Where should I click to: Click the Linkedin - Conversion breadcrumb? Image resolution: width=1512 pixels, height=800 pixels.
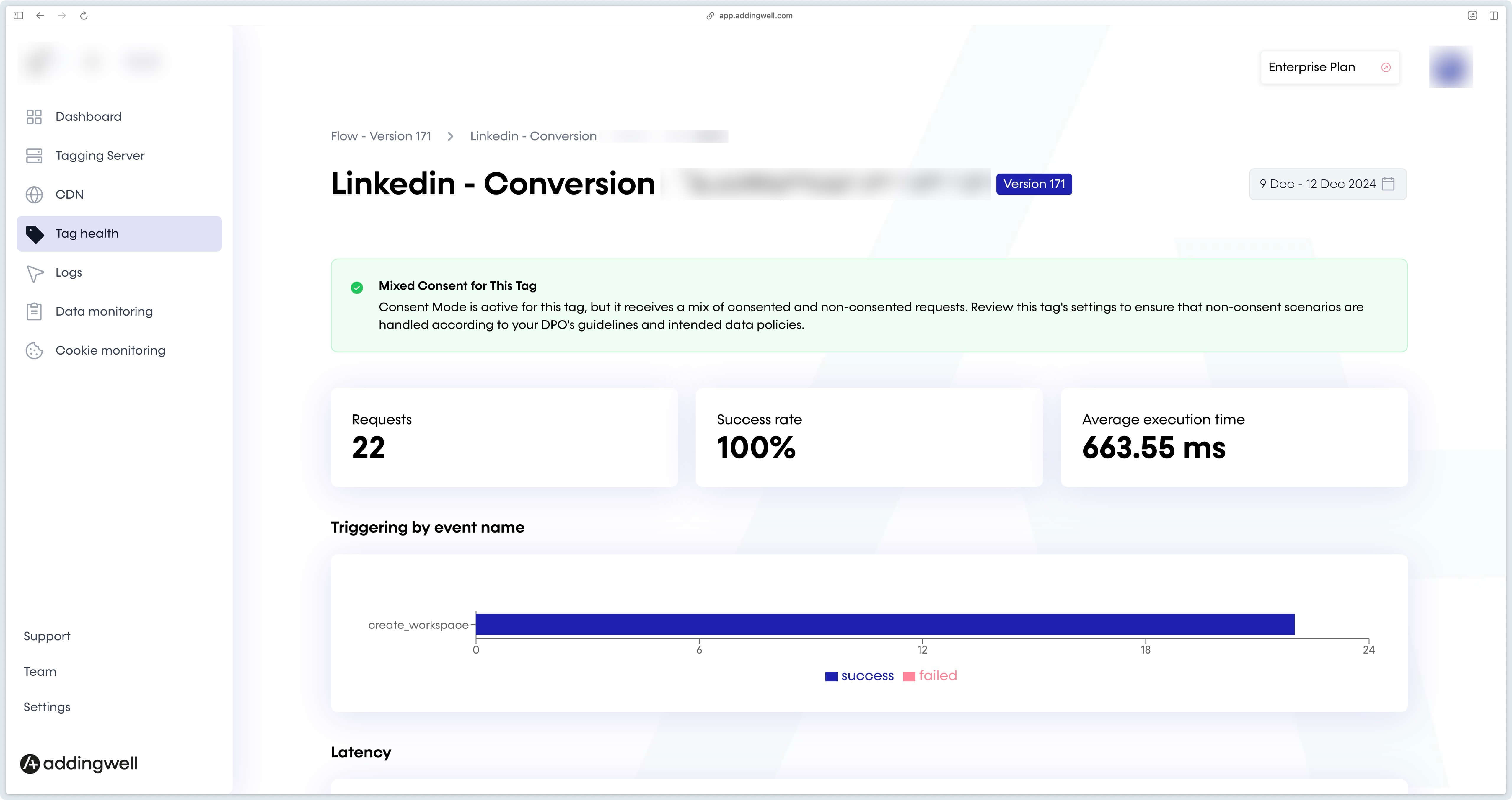pyautogui.click(x=533, y=136)
